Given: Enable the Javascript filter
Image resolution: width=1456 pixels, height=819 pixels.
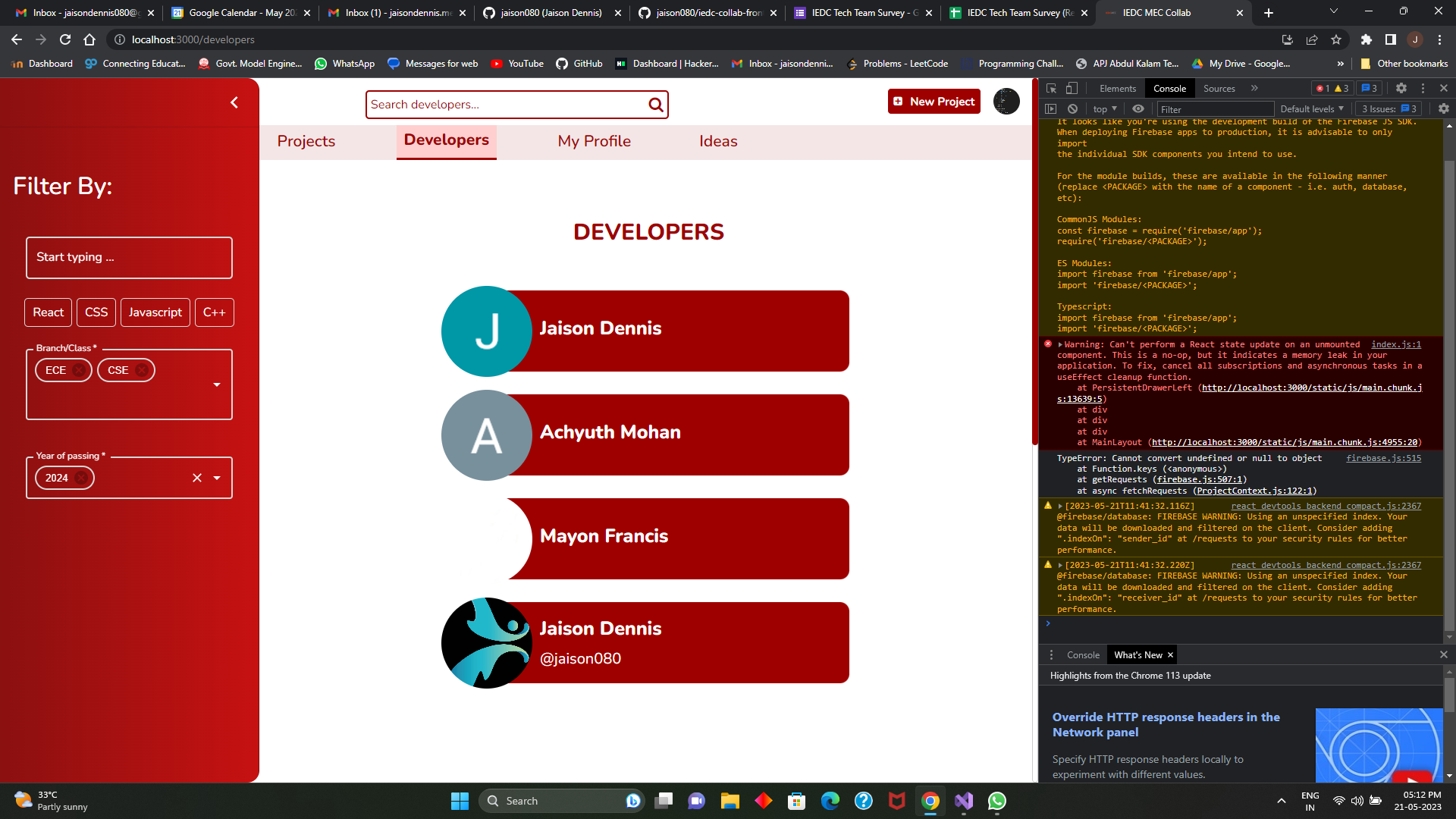Looking at the screenshot, I should [x=155, y=312].
